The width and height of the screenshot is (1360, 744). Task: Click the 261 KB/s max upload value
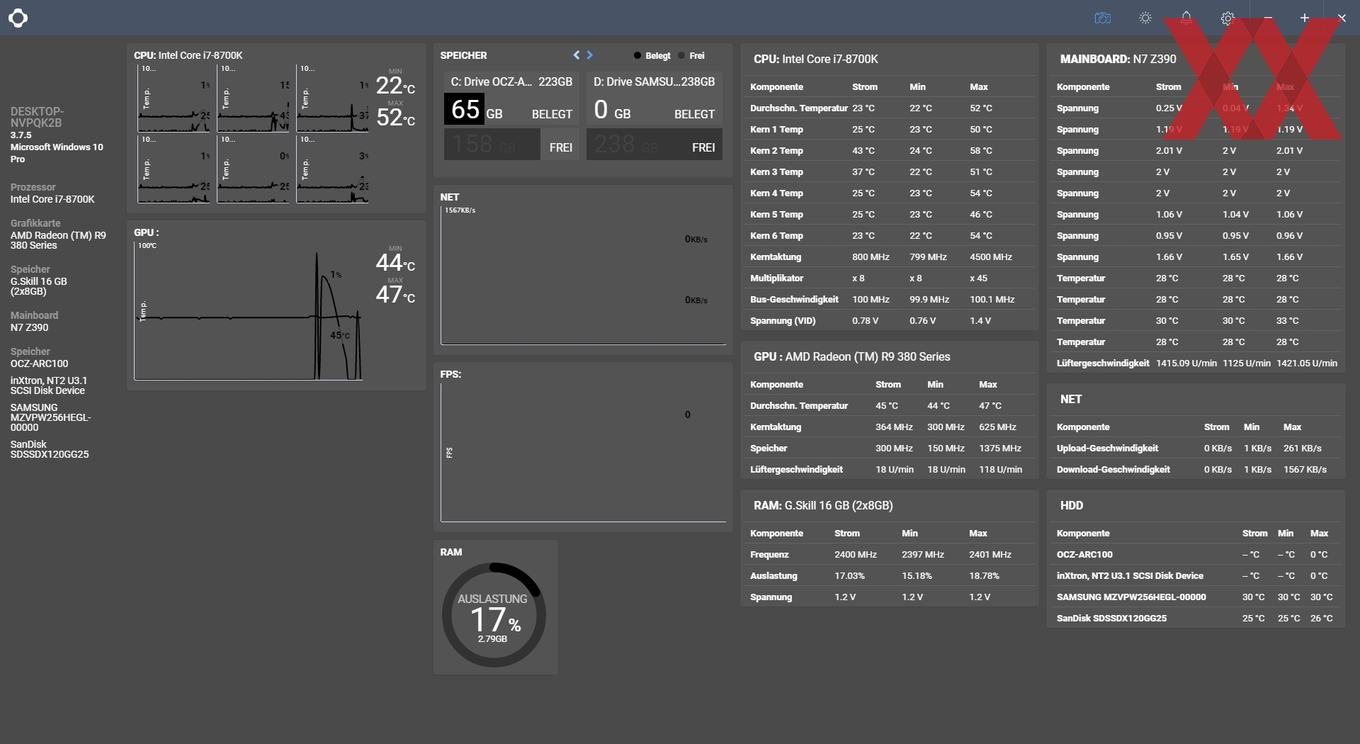(x=1302, y=448)
